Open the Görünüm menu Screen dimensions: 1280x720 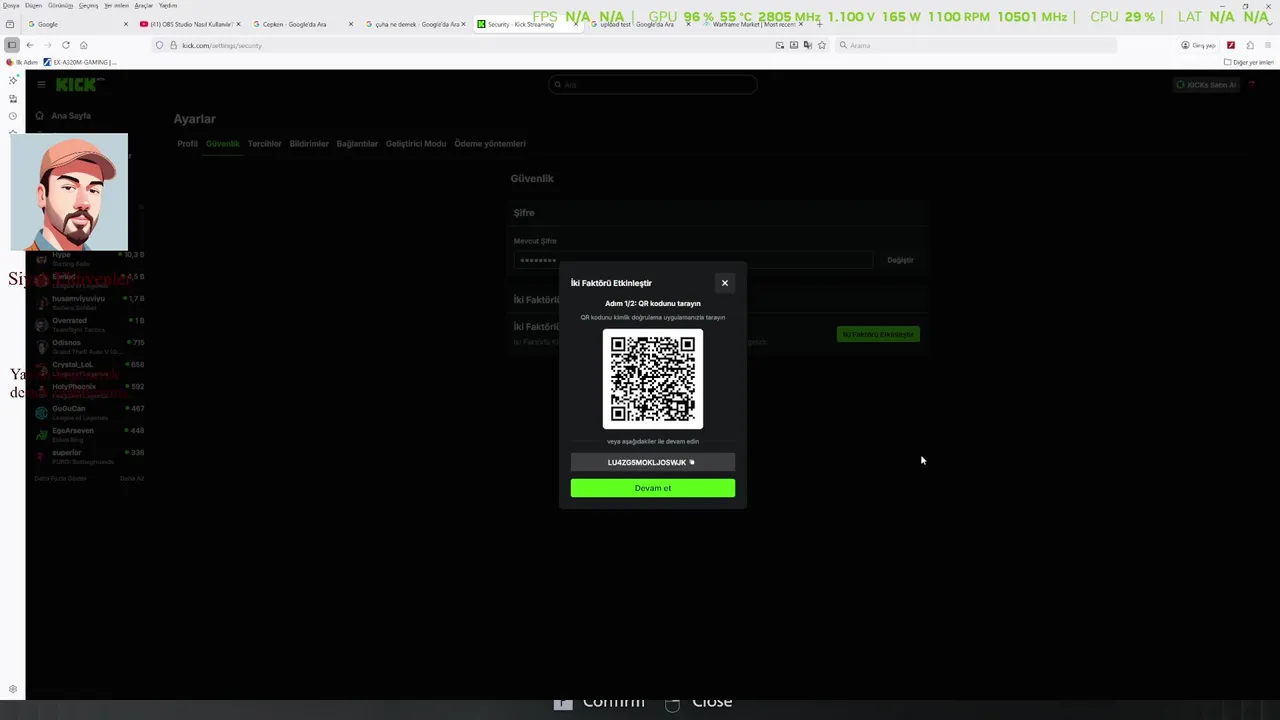pos(60,5)
